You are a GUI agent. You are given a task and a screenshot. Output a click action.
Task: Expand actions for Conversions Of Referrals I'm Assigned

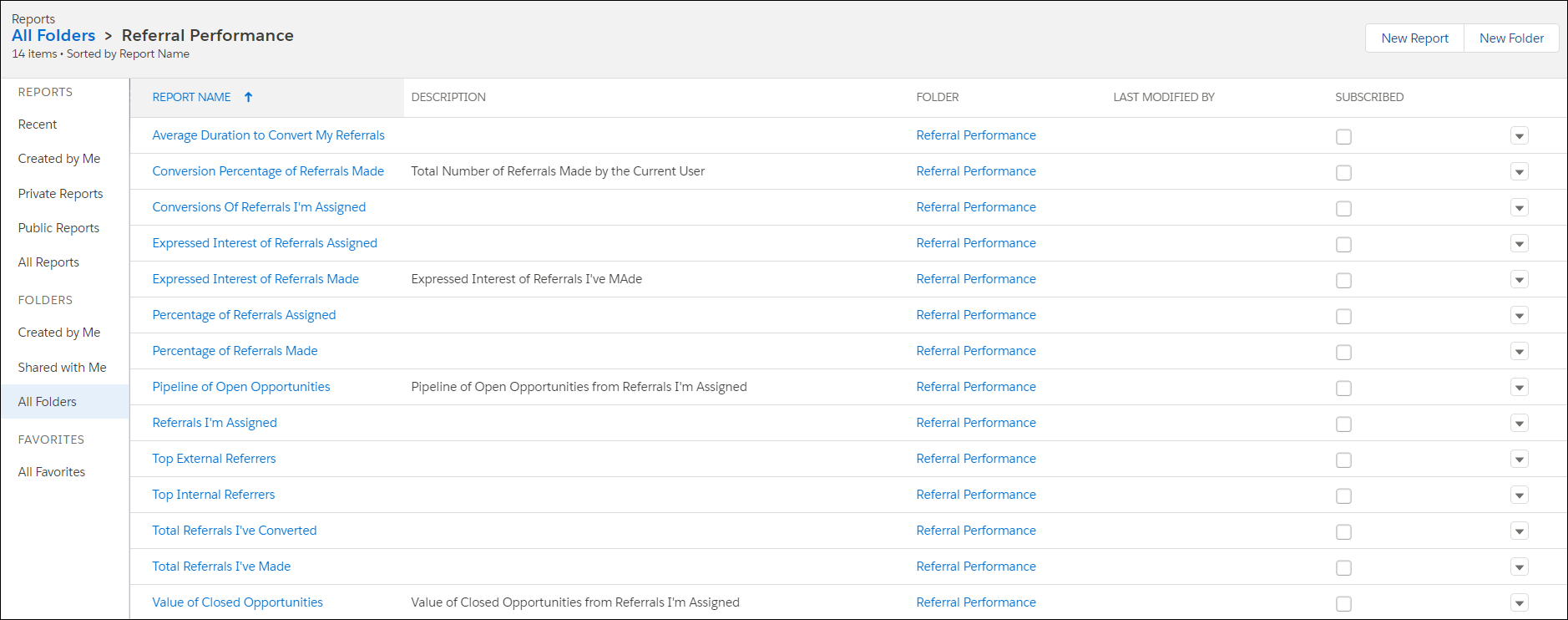(x=1520, y=208)
